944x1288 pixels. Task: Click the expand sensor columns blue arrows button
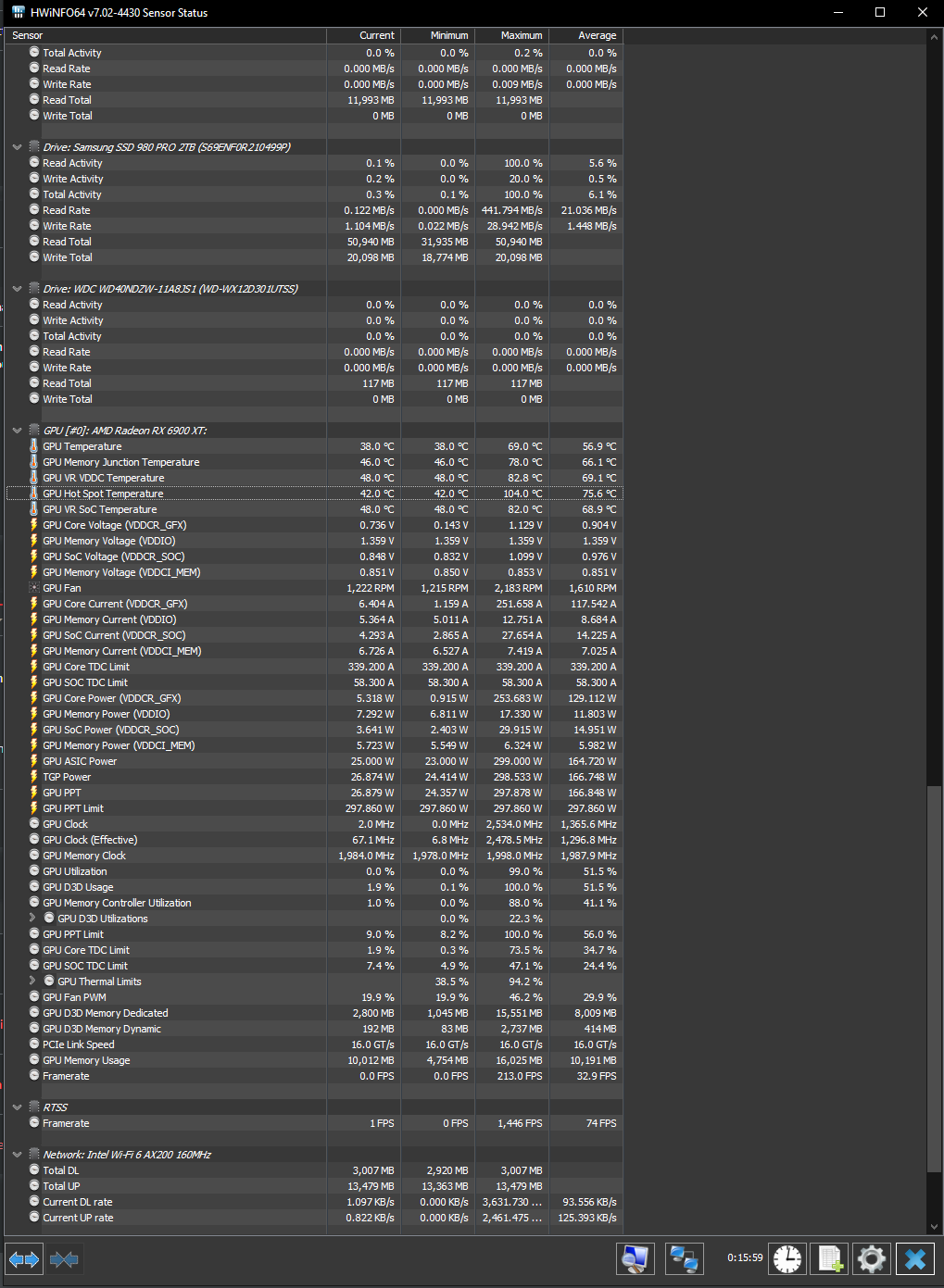24,1259
